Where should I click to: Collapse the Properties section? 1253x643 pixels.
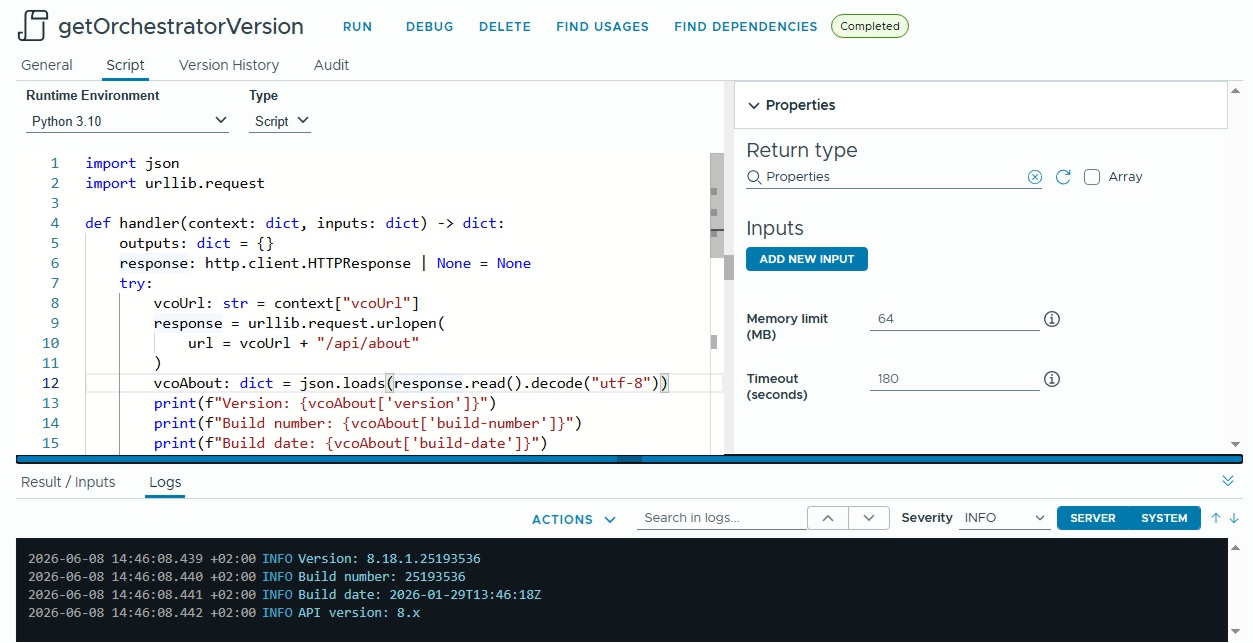[754, 105]
